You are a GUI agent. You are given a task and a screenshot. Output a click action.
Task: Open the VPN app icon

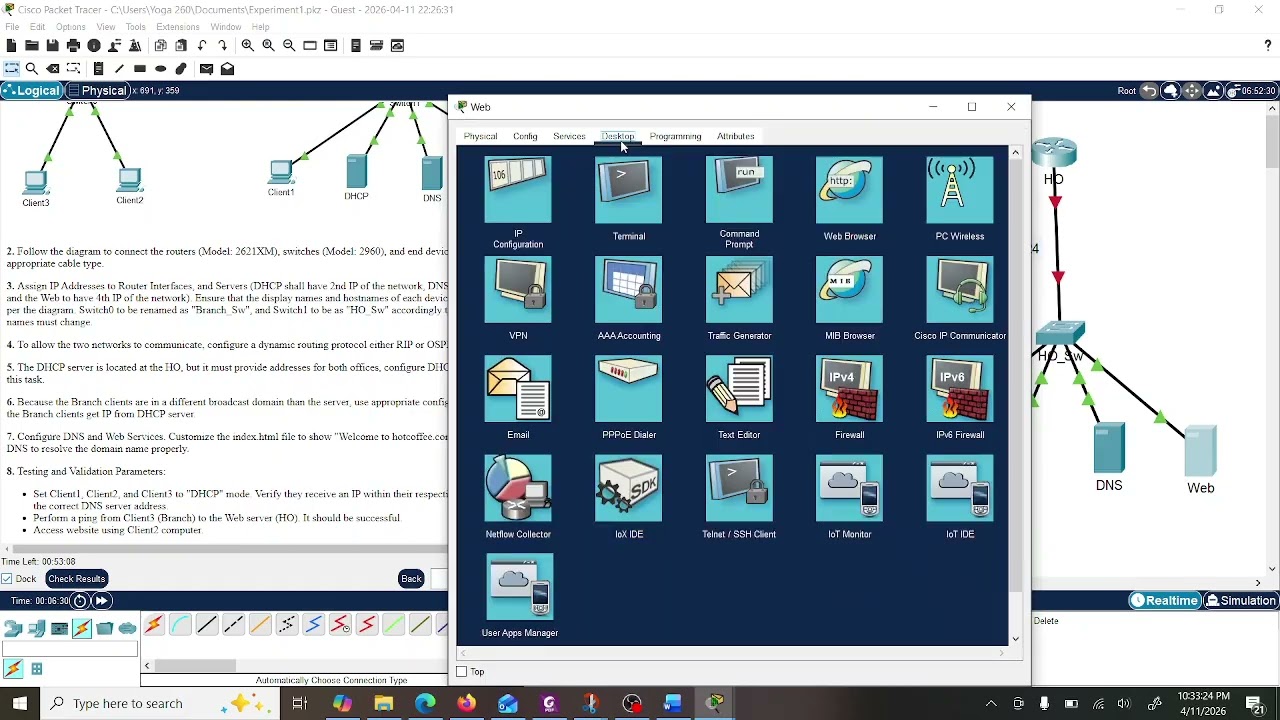(518, 290)
